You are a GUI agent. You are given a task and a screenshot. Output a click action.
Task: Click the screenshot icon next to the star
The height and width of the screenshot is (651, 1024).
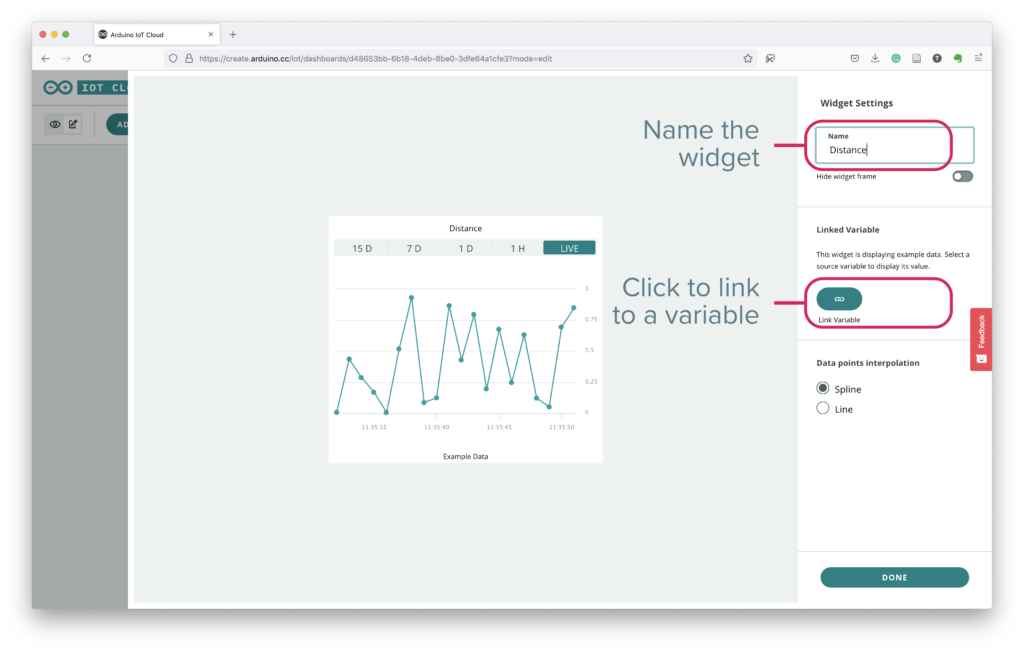[x=771, y=59]
